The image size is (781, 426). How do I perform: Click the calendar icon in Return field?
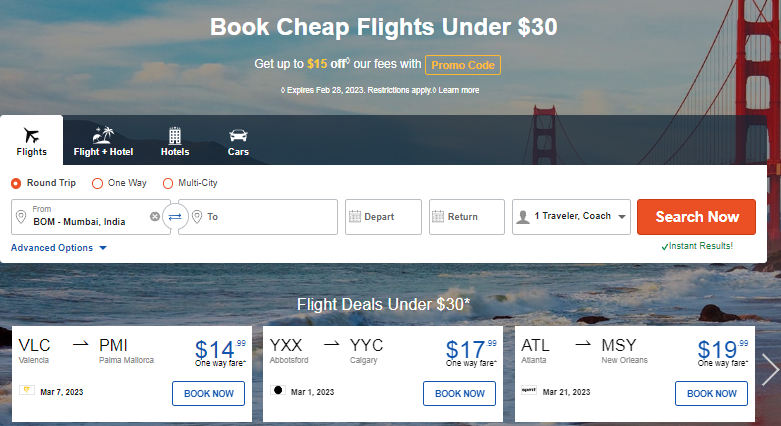(x=438, y=216)
